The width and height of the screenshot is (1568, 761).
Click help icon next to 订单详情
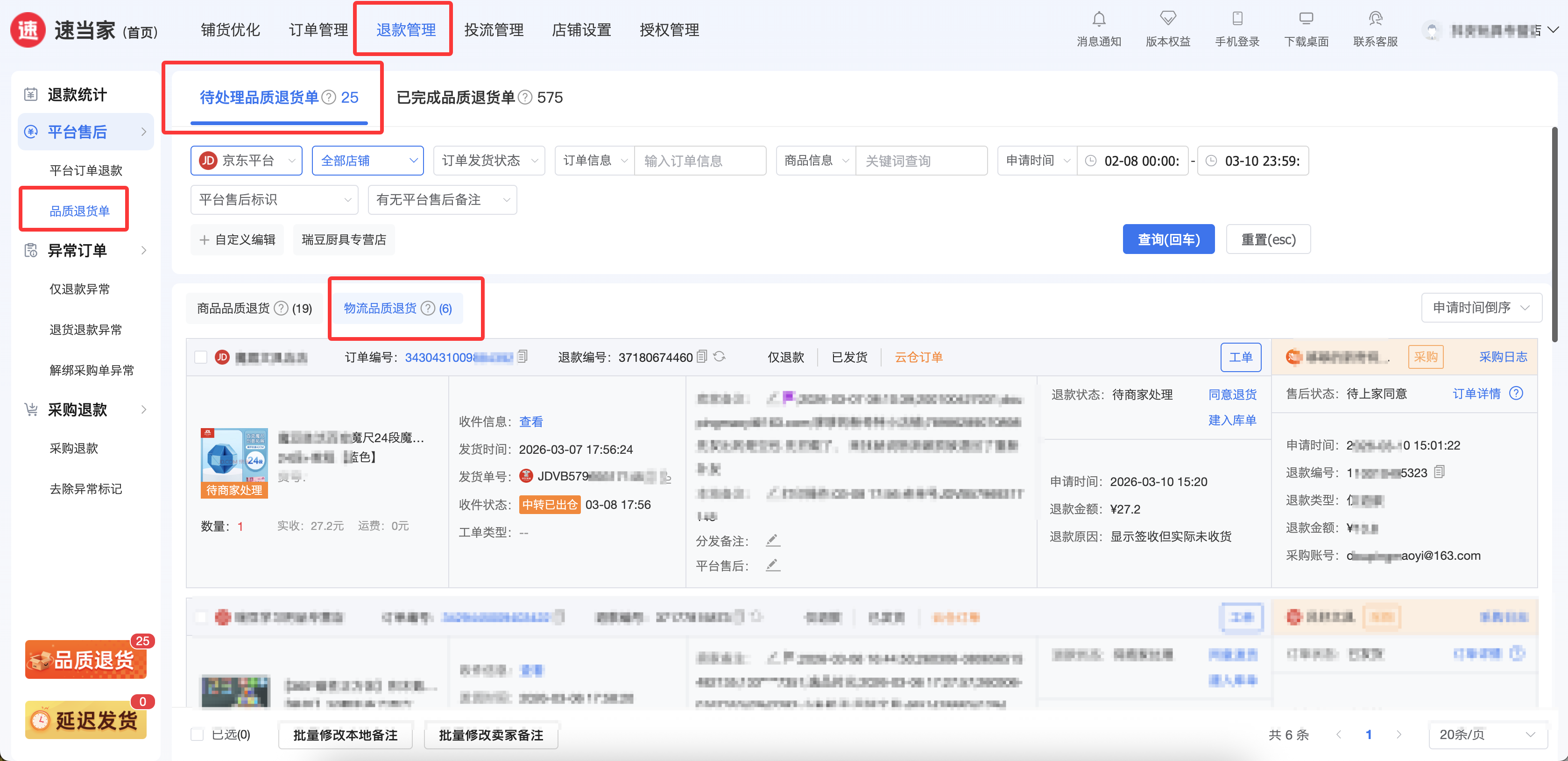pos(1516,393)
